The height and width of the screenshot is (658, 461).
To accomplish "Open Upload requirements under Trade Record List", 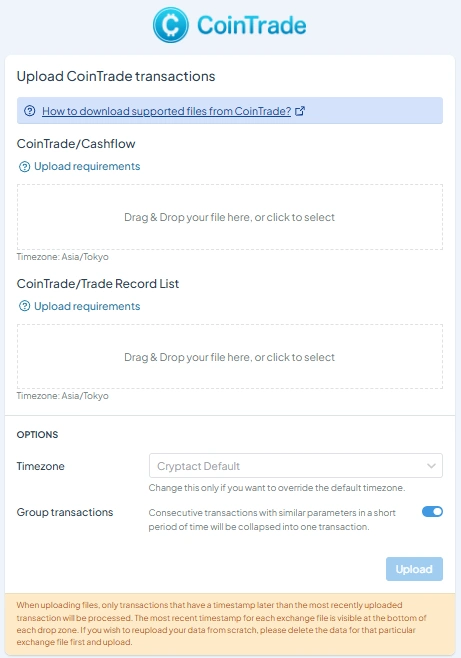I will (87, 306).
